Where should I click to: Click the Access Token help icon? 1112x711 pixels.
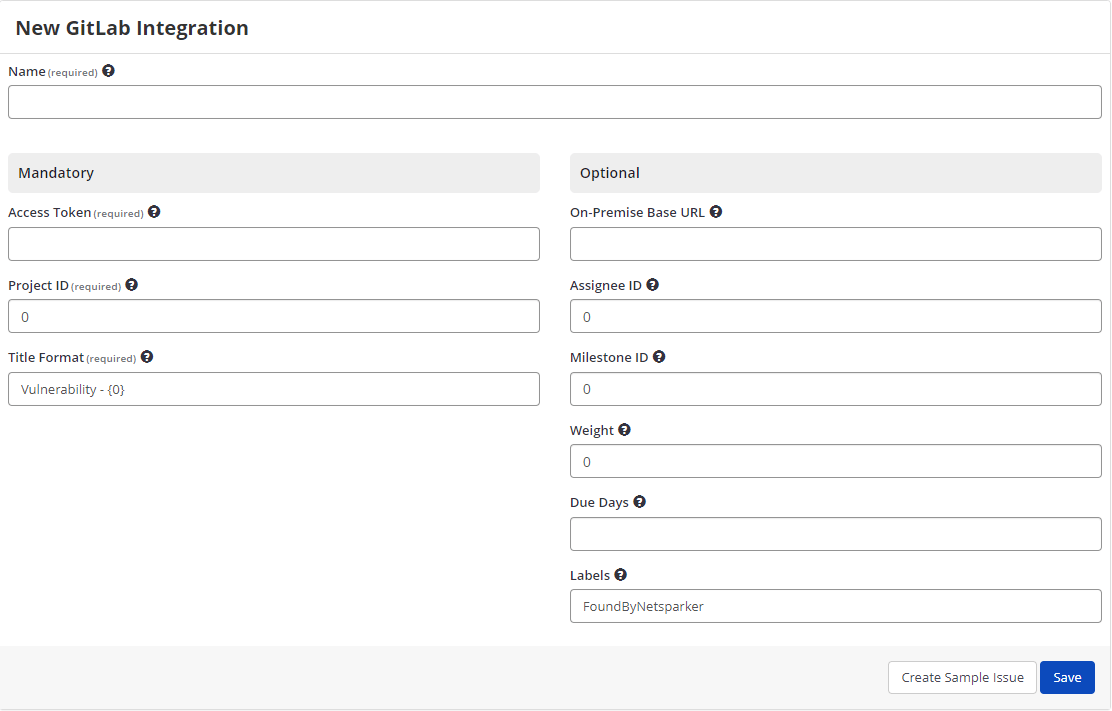(154, 211)
